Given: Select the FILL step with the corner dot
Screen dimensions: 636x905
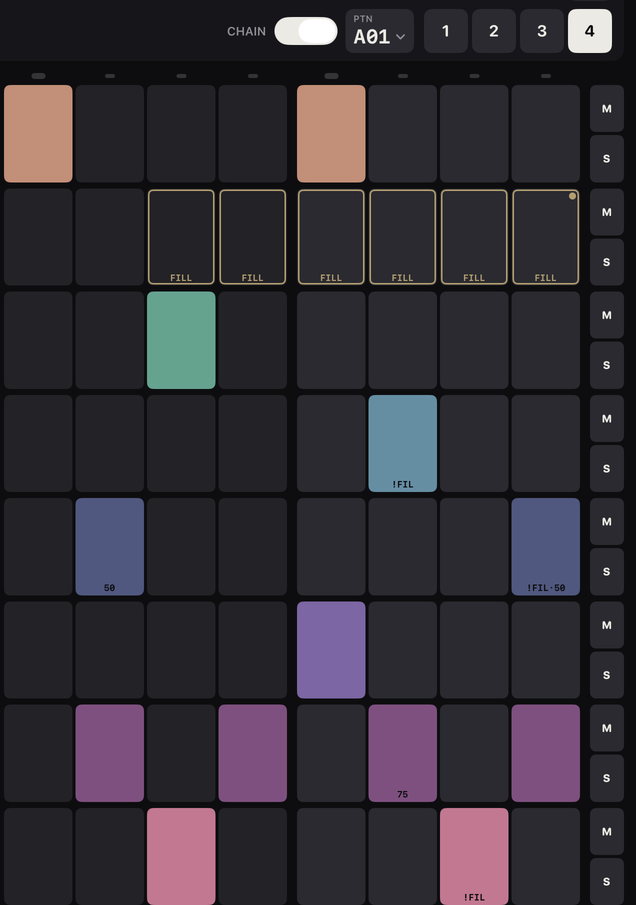Looking at the screenshot, I should (545, 237).
